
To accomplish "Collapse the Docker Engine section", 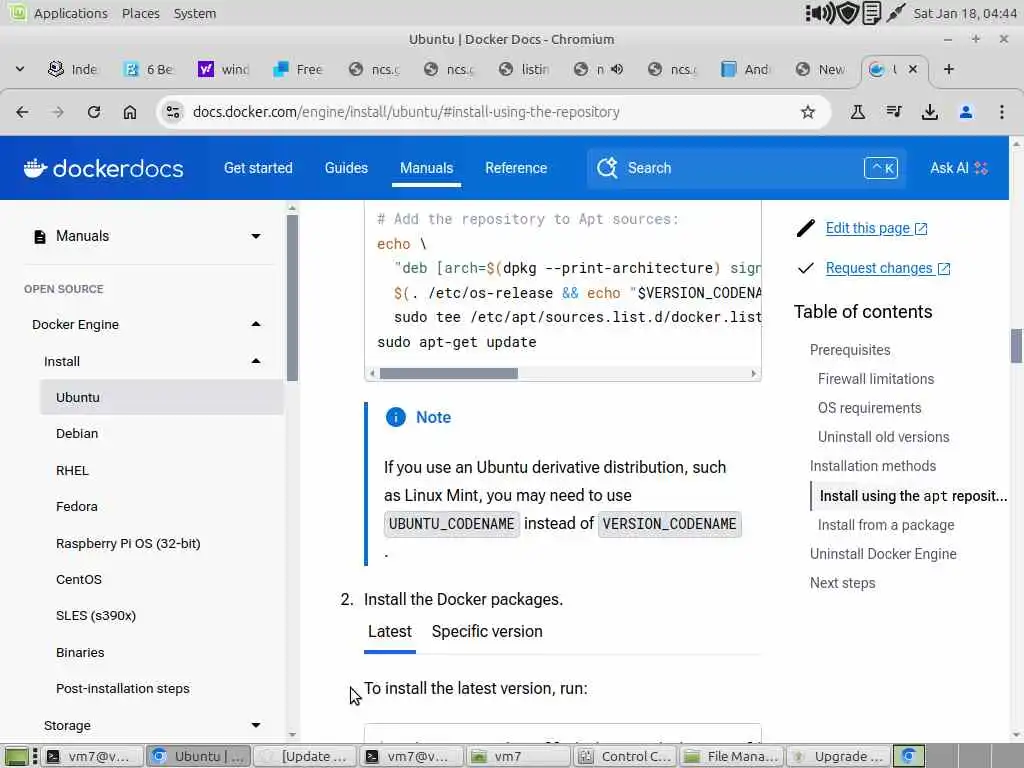I will (x=256, y=325).
